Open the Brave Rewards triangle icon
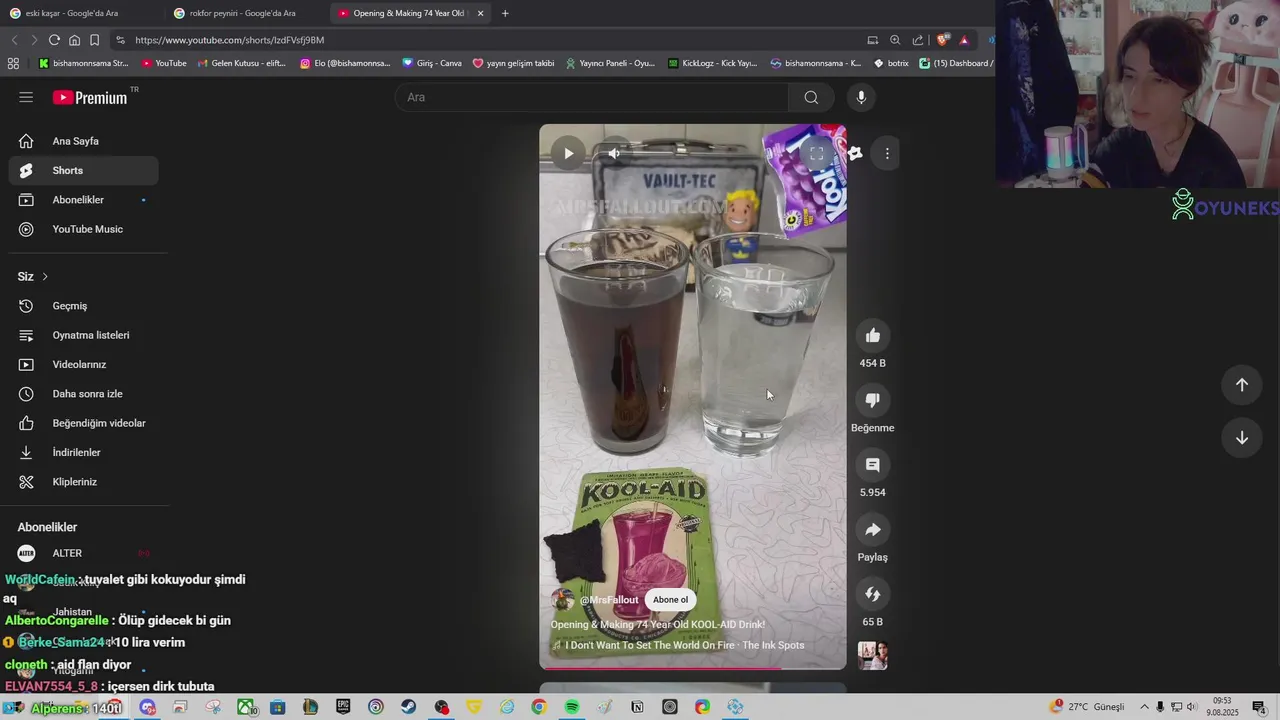 tap(964, 40)
